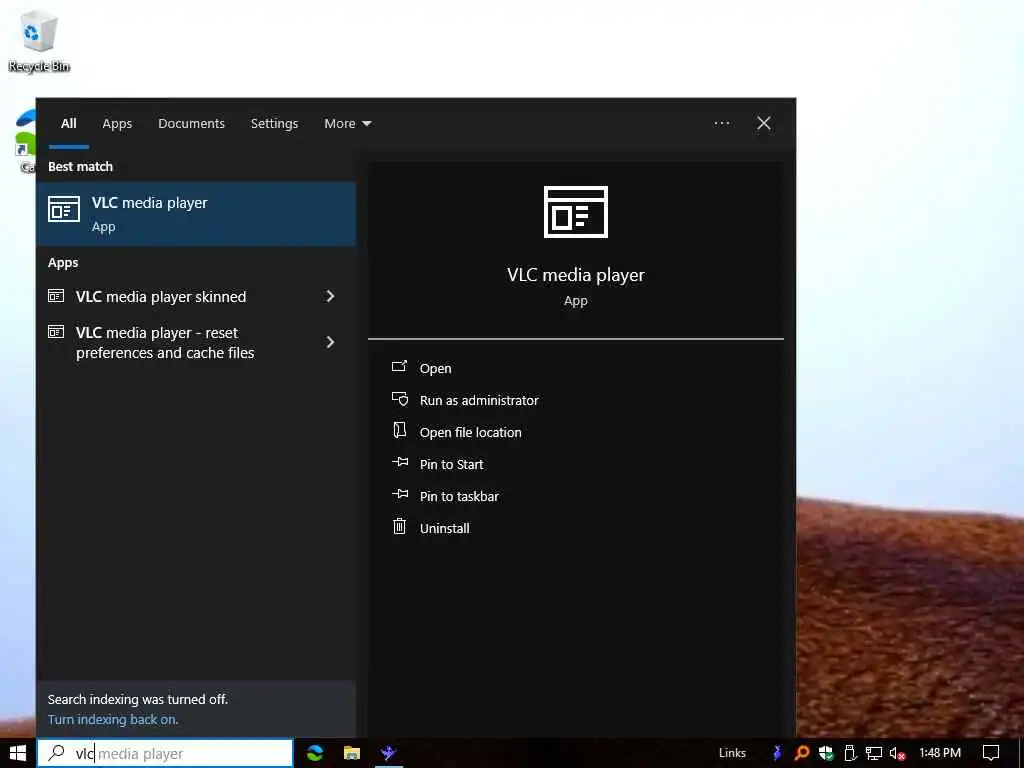Choose Open file location for VLC
1024x768 pixels.
click(x=470, y=432)
